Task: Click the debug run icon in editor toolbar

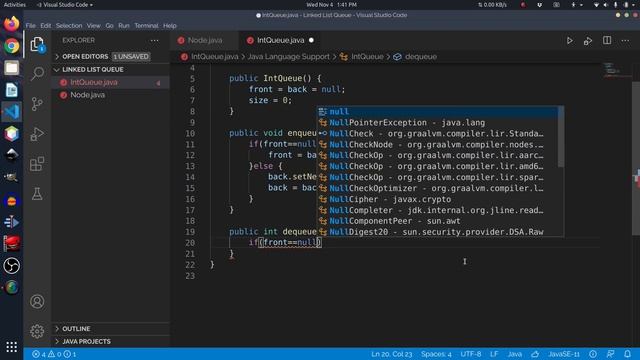Action: pyautogui.click(x=588, y=41)
